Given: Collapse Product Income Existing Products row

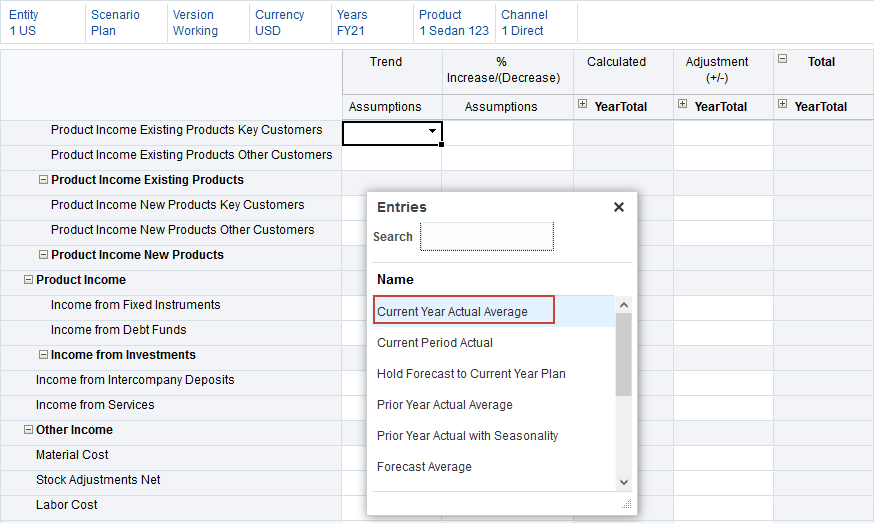Looking at the screenshot, I should point(43,180).
